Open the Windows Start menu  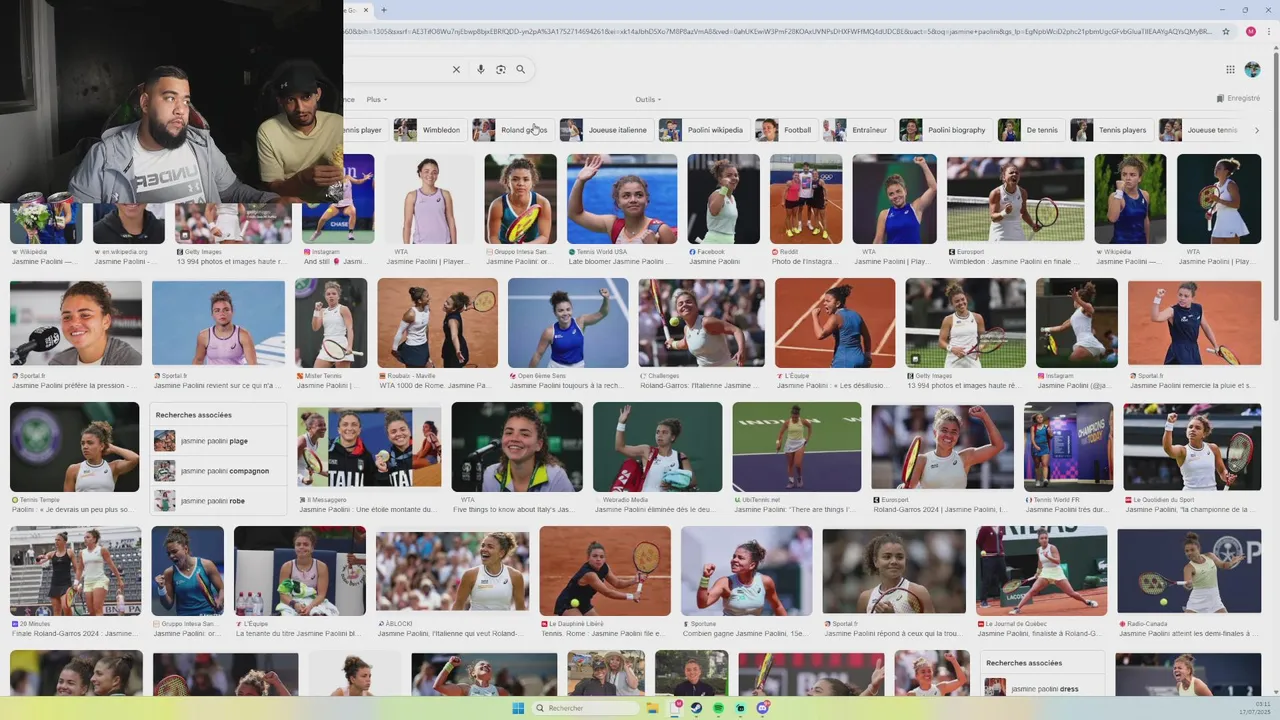(518, 708)
